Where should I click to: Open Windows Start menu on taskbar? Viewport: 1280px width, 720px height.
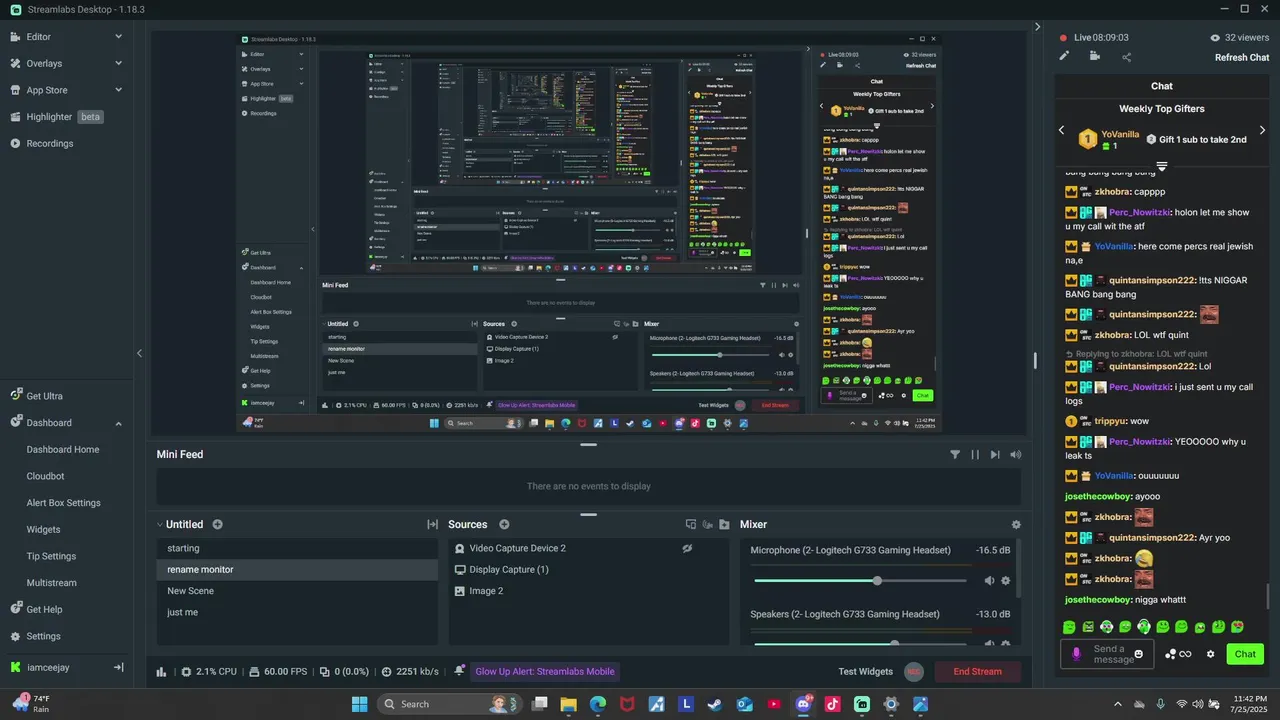[x=360, y=704]
